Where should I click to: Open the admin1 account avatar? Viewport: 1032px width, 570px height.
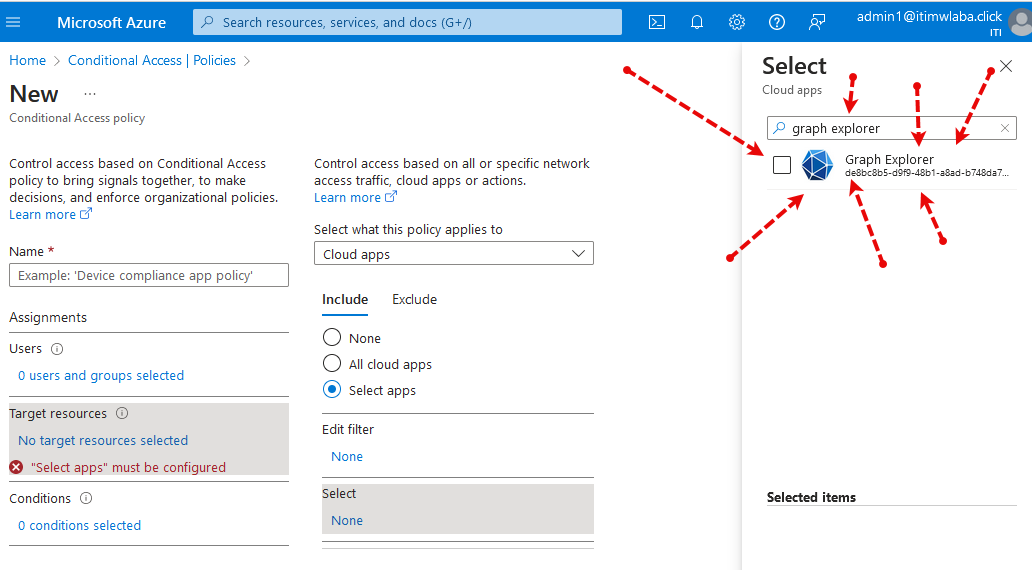point(1021,22)
